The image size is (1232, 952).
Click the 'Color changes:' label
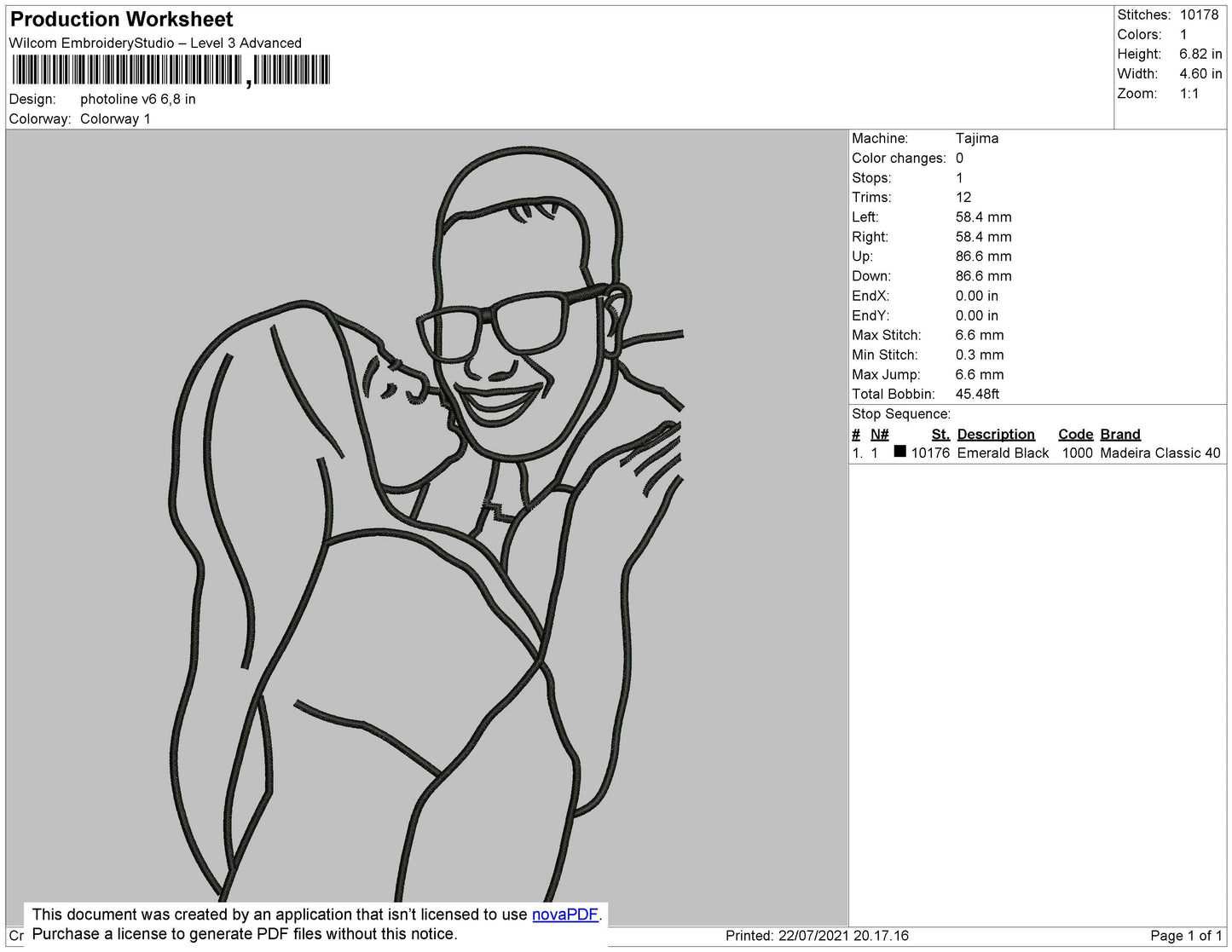pyautogui.click(x=899, y=159)
